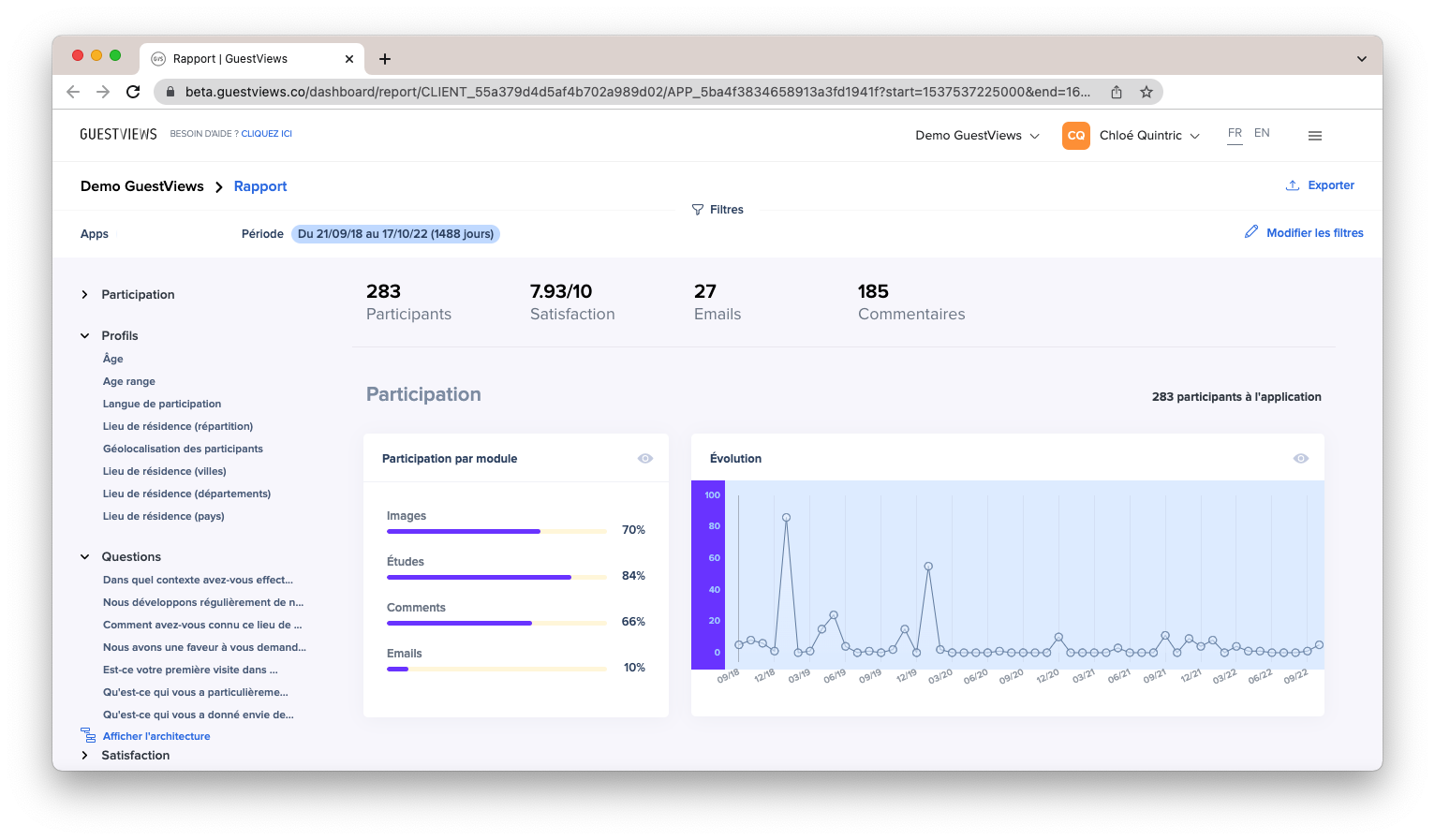Switch language to FR
This screenshot has width=1435, height=840.
1235,134
